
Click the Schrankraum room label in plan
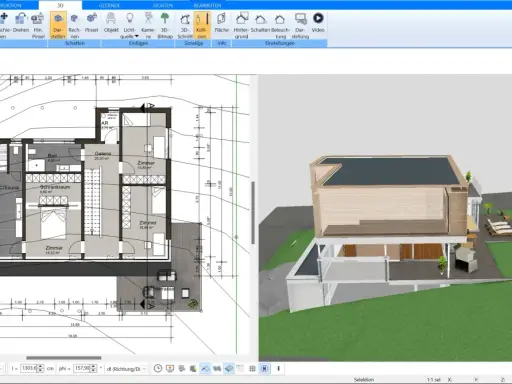[55, 187]
